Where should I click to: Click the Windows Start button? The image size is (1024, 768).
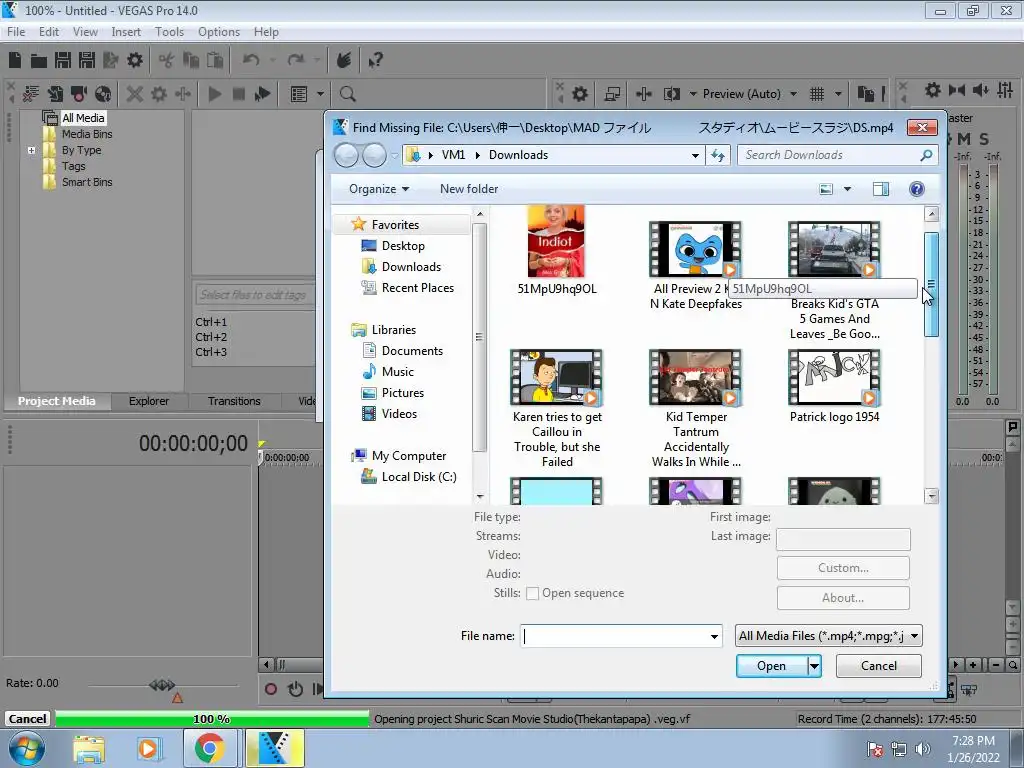27,748
